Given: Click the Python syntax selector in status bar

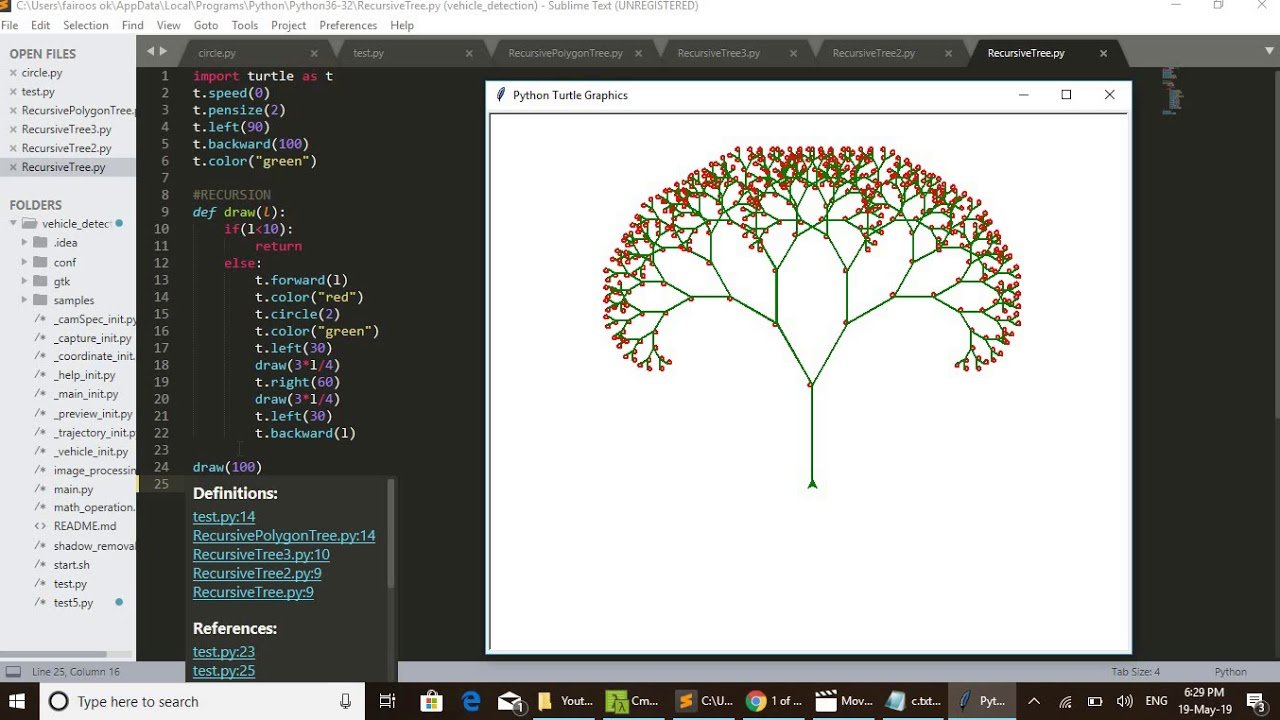Looking at the screenshot, I should tap(1230, 672).
